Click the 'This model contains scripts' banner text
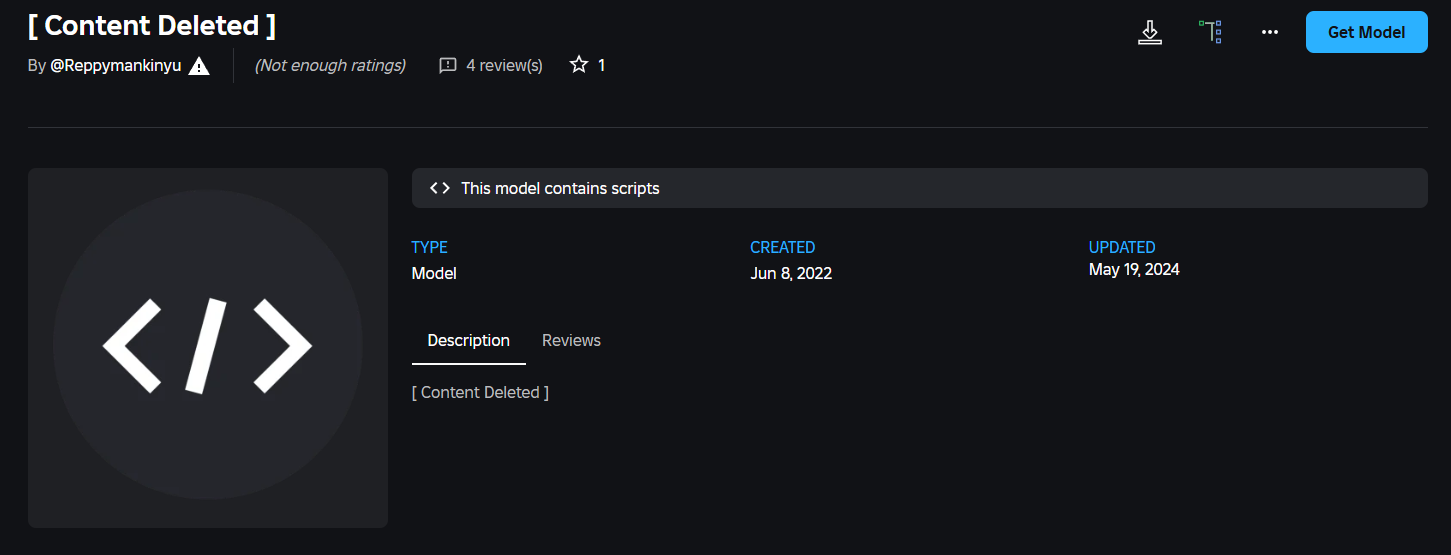 click(560, 188)
